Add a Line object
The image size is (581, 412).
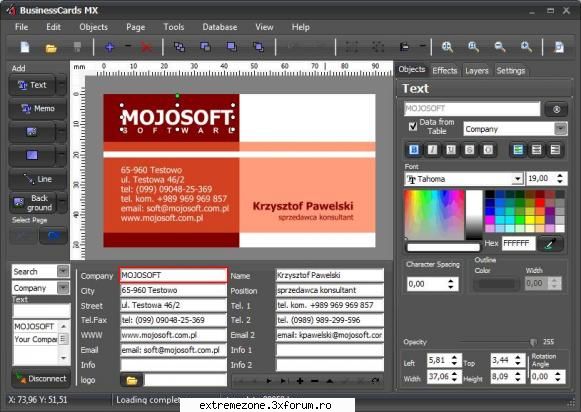point(37,179)
